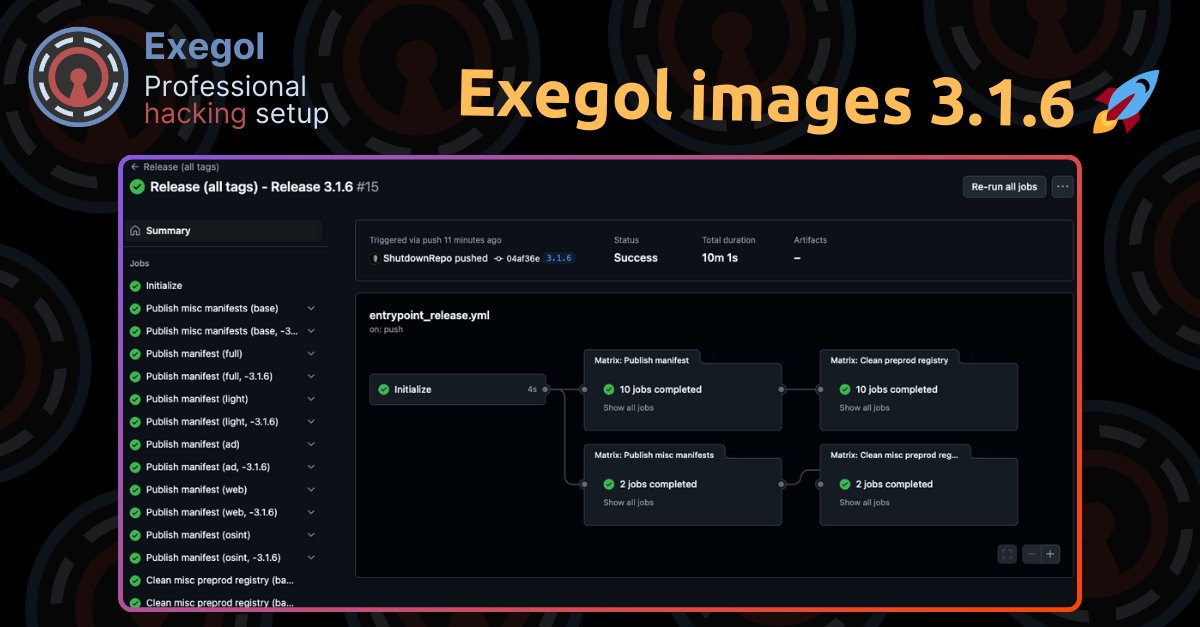Image resolution: width=1200 pixels, height=627 pixels.
Task: Click the check icon of Publish manifest (full, -3.1.6)
Action: [136, 376]
